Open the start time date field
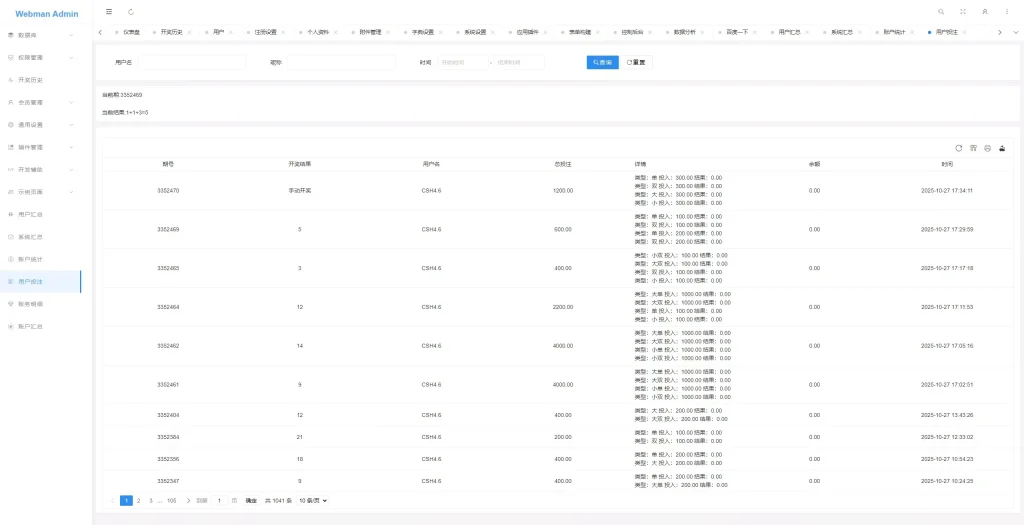 click(462, 62)
